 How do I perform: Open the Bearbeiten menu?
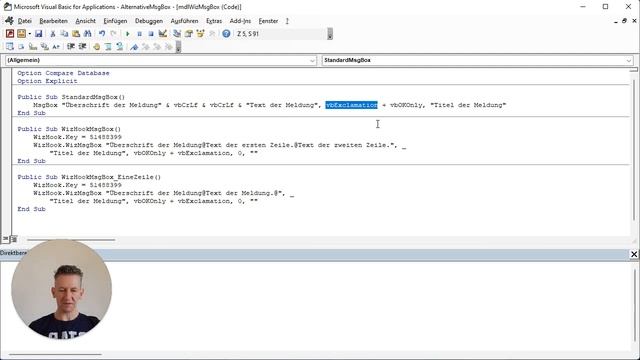[53, 21]
